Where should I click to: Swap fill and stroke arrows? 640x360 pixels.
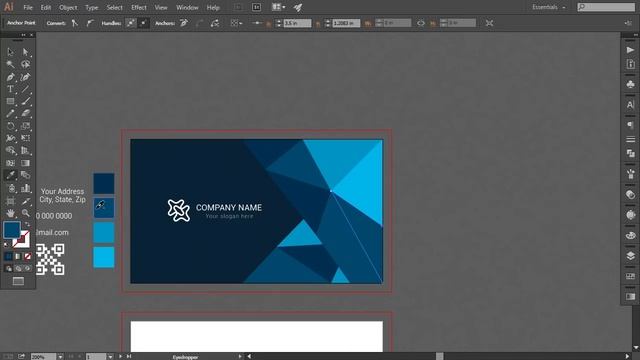tap(27, 224)
